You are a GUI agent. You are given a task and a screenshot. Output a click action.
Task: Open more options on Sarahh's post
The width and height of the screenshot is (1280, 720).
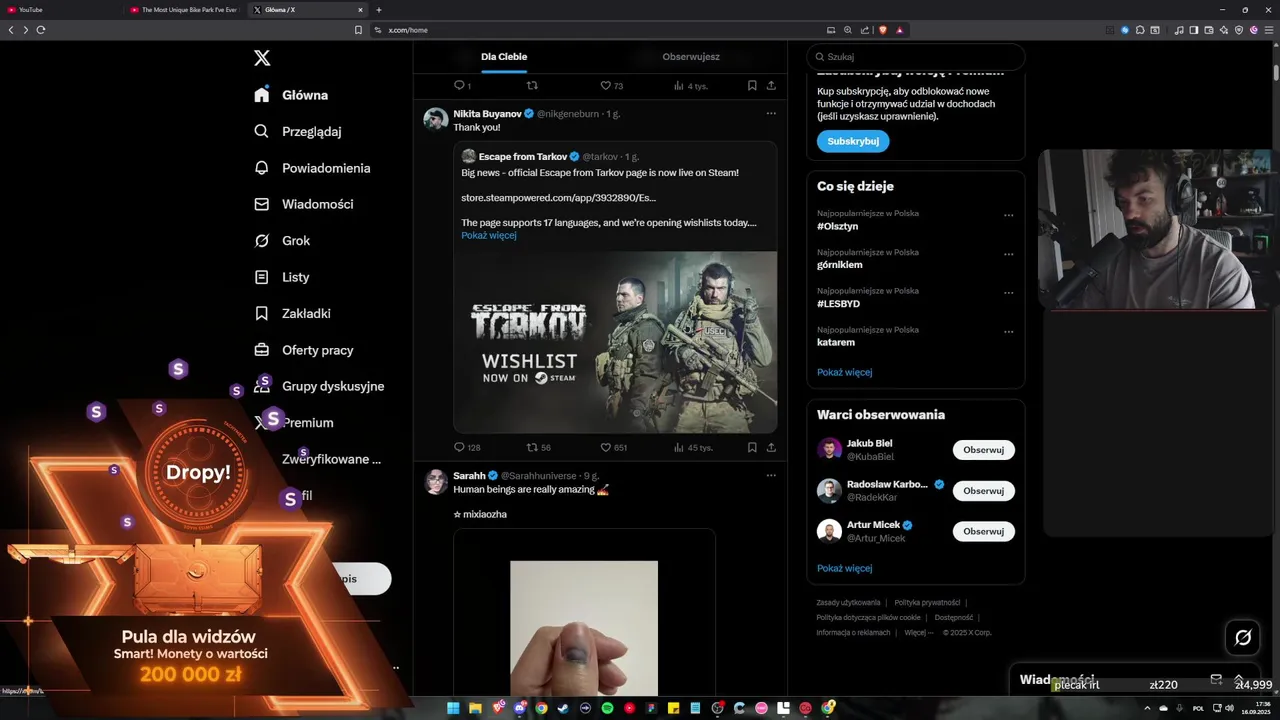(x=771, y=475)
